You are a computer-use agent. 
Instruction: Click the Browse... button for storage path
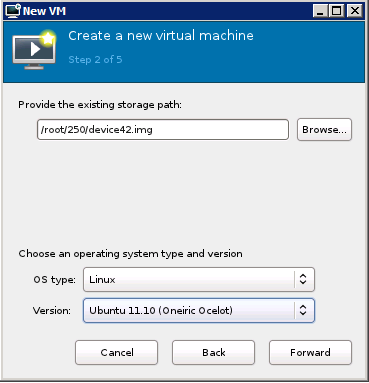pyautogui.click(x=324, y=129)
